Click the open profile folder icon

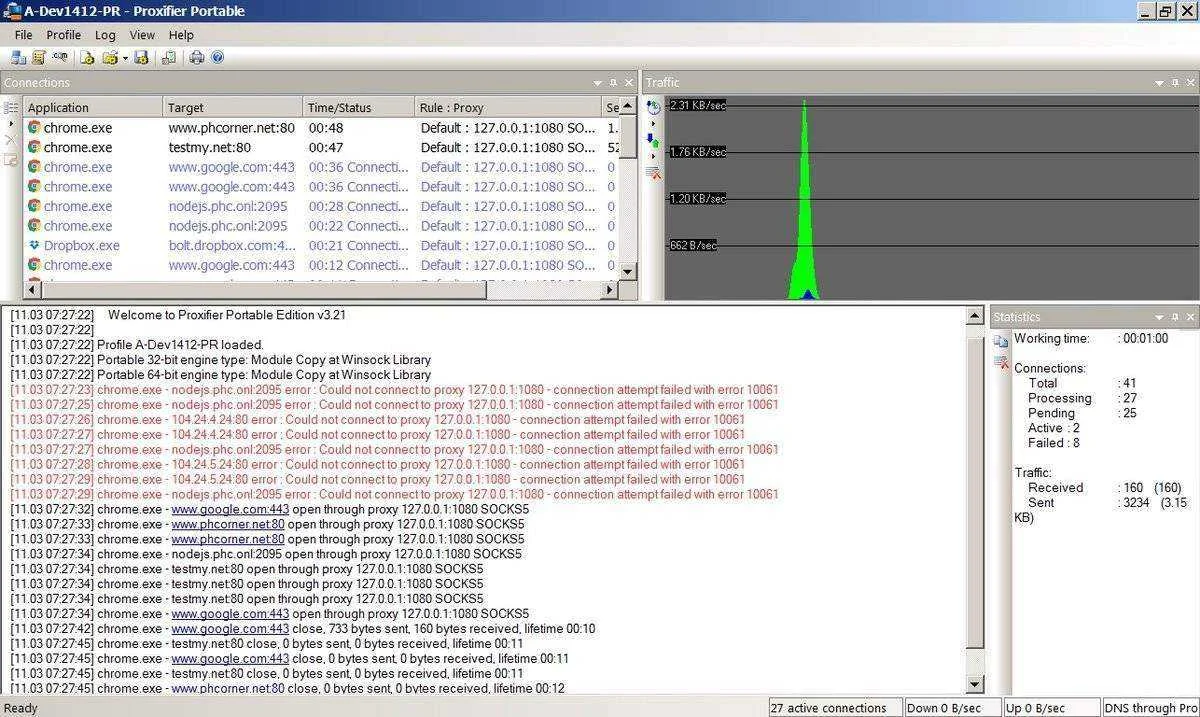[109, 58]
